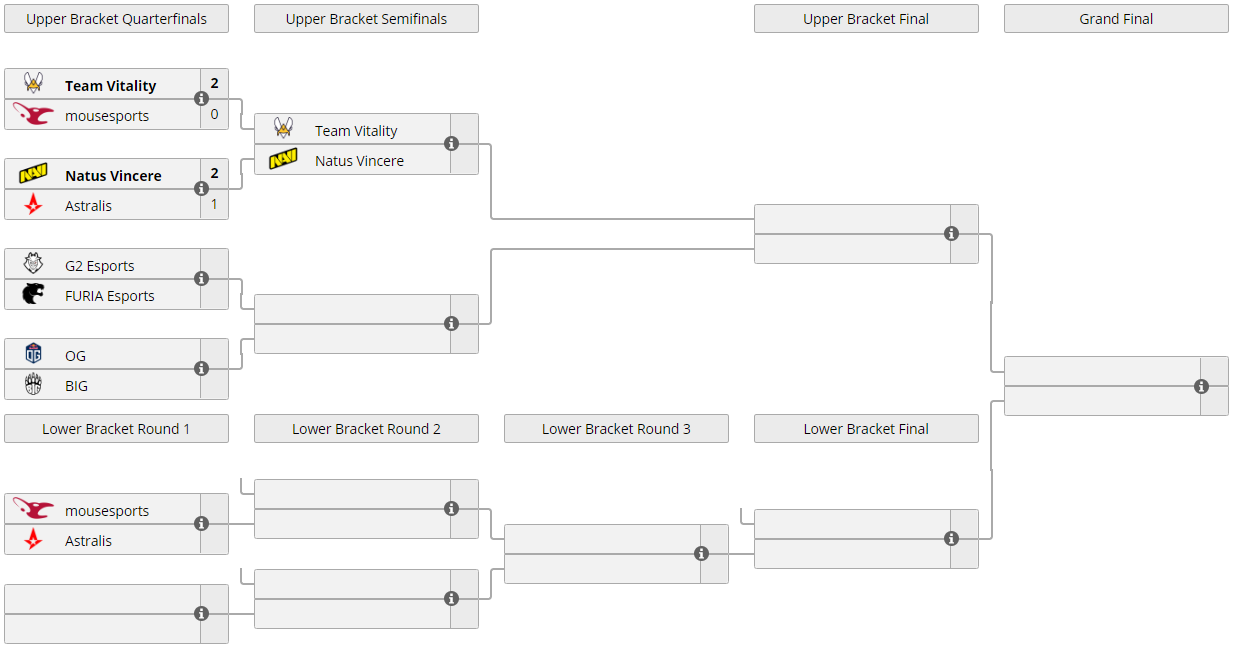The image size is (1236, 650).
Task: Click the Grand Final match info icon
Action: [x=1201, y=387]
